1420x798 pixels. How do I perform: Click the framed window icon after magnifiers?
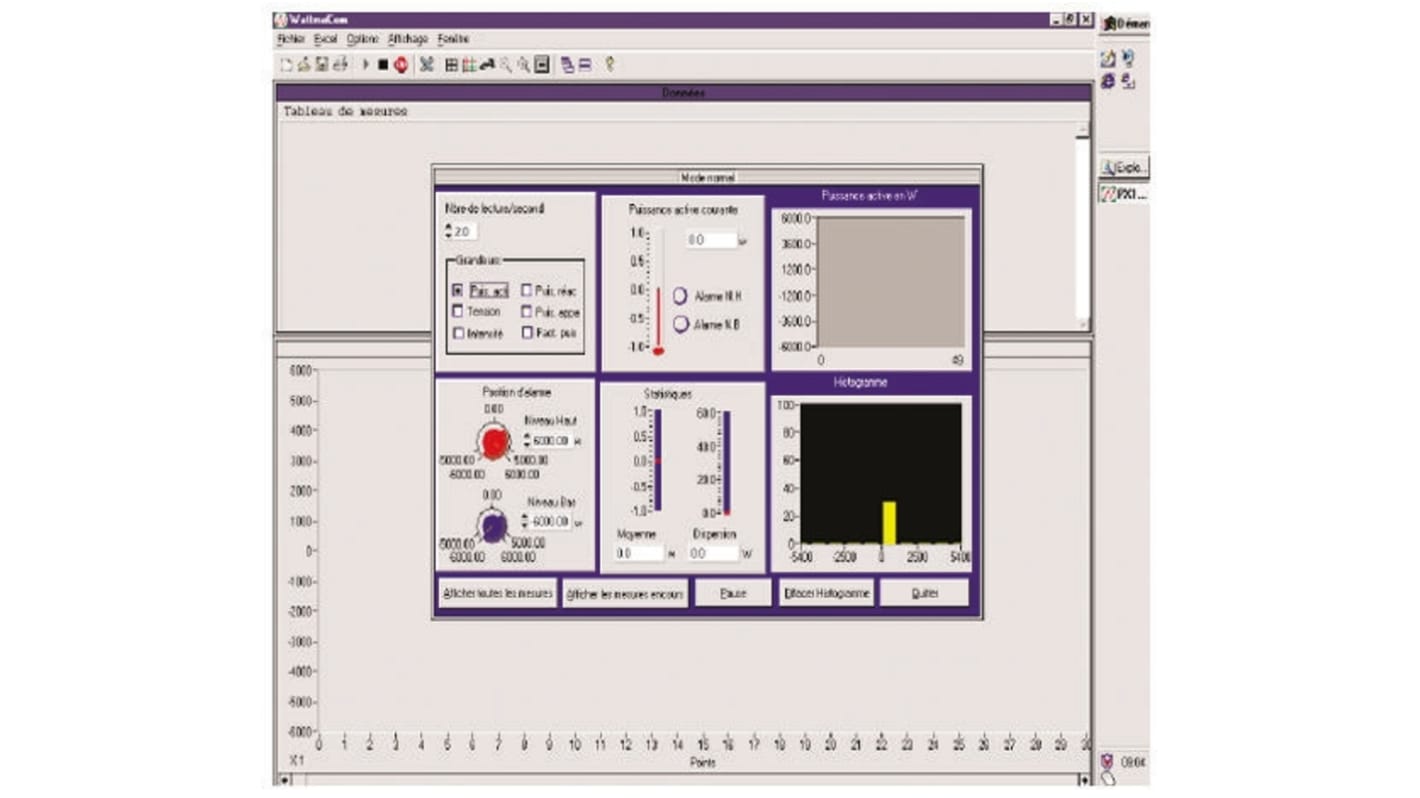(541, 65)
